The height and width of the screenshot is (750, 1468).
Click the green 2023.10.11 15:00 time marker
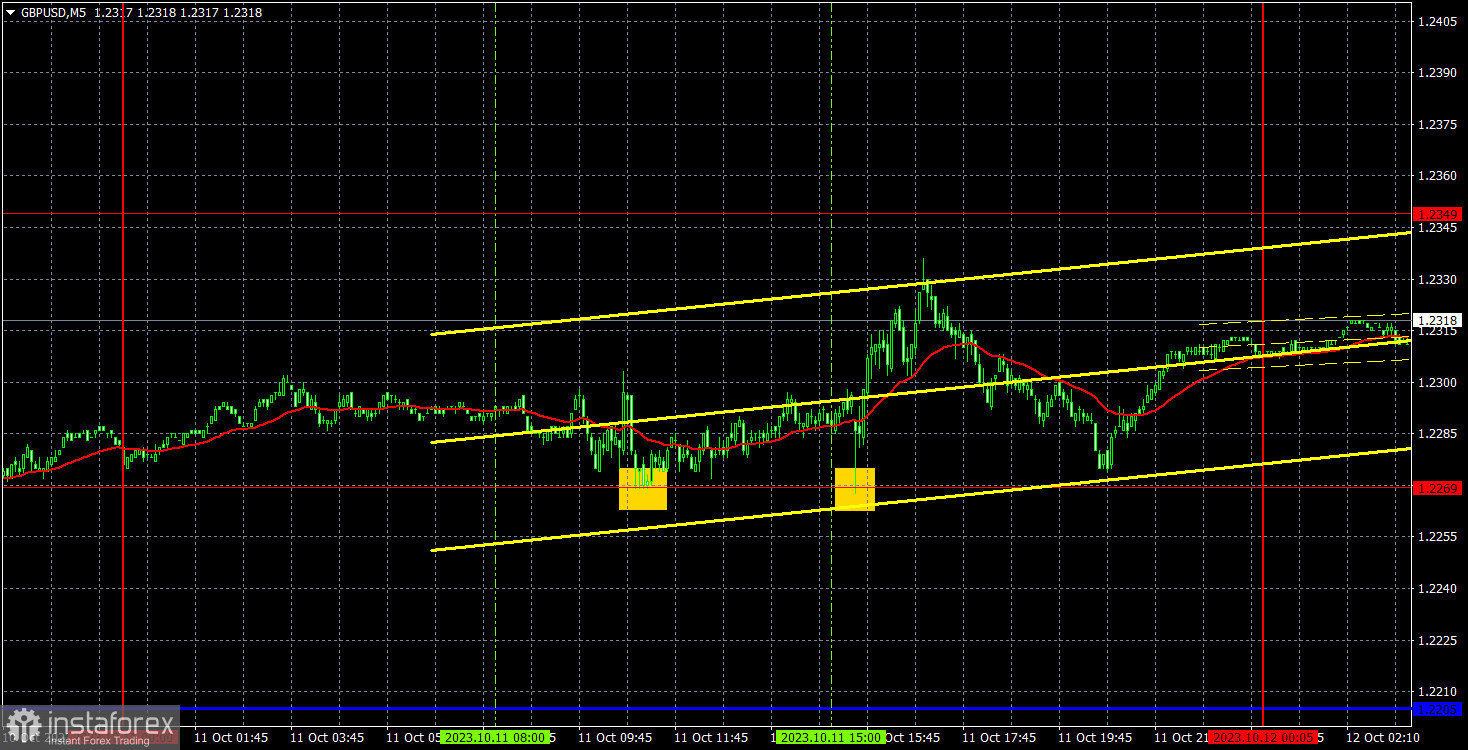(x=831, y=737)
